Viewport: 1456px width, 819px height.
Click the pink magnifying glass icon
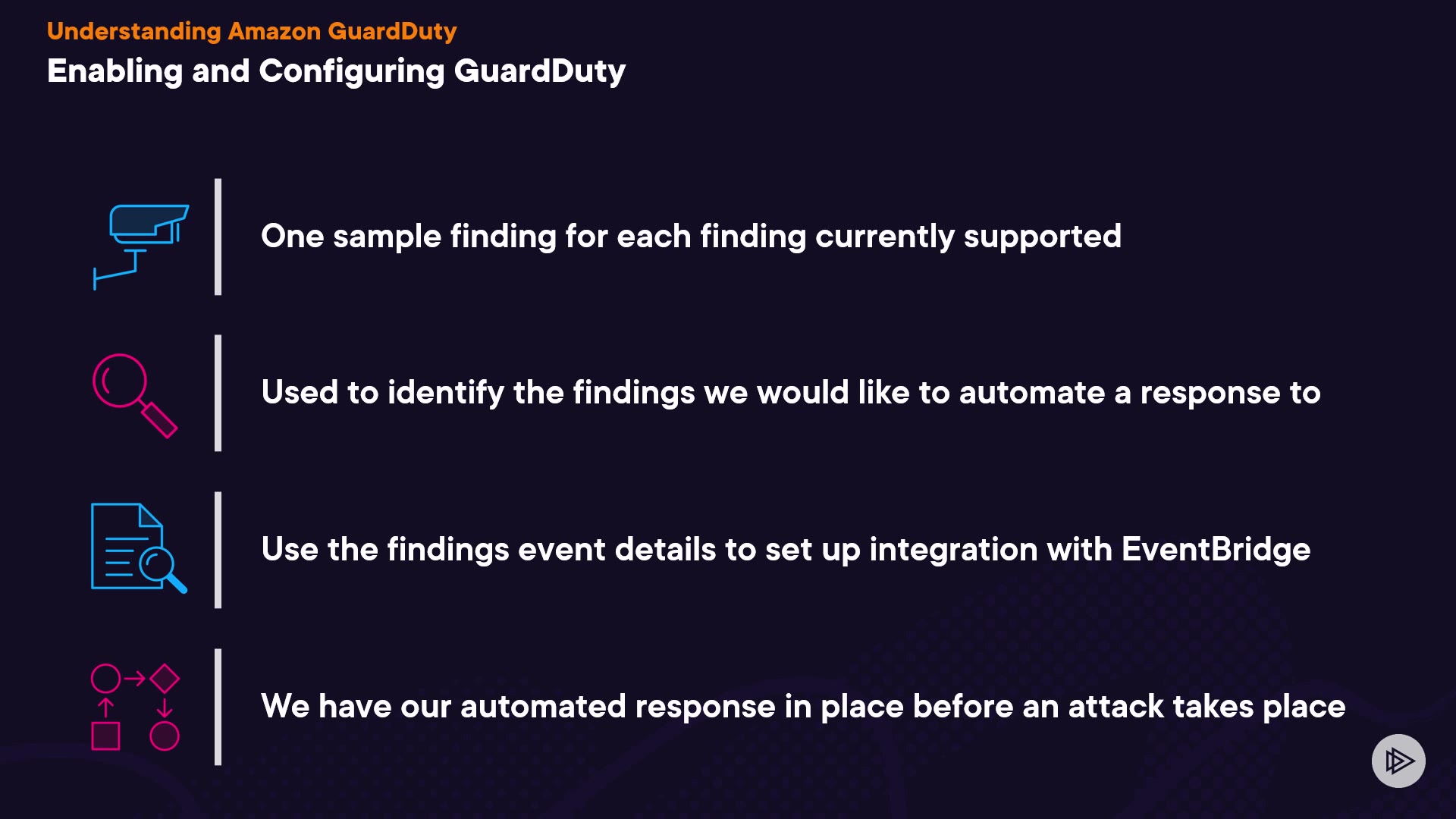click(x=134, y=394)
